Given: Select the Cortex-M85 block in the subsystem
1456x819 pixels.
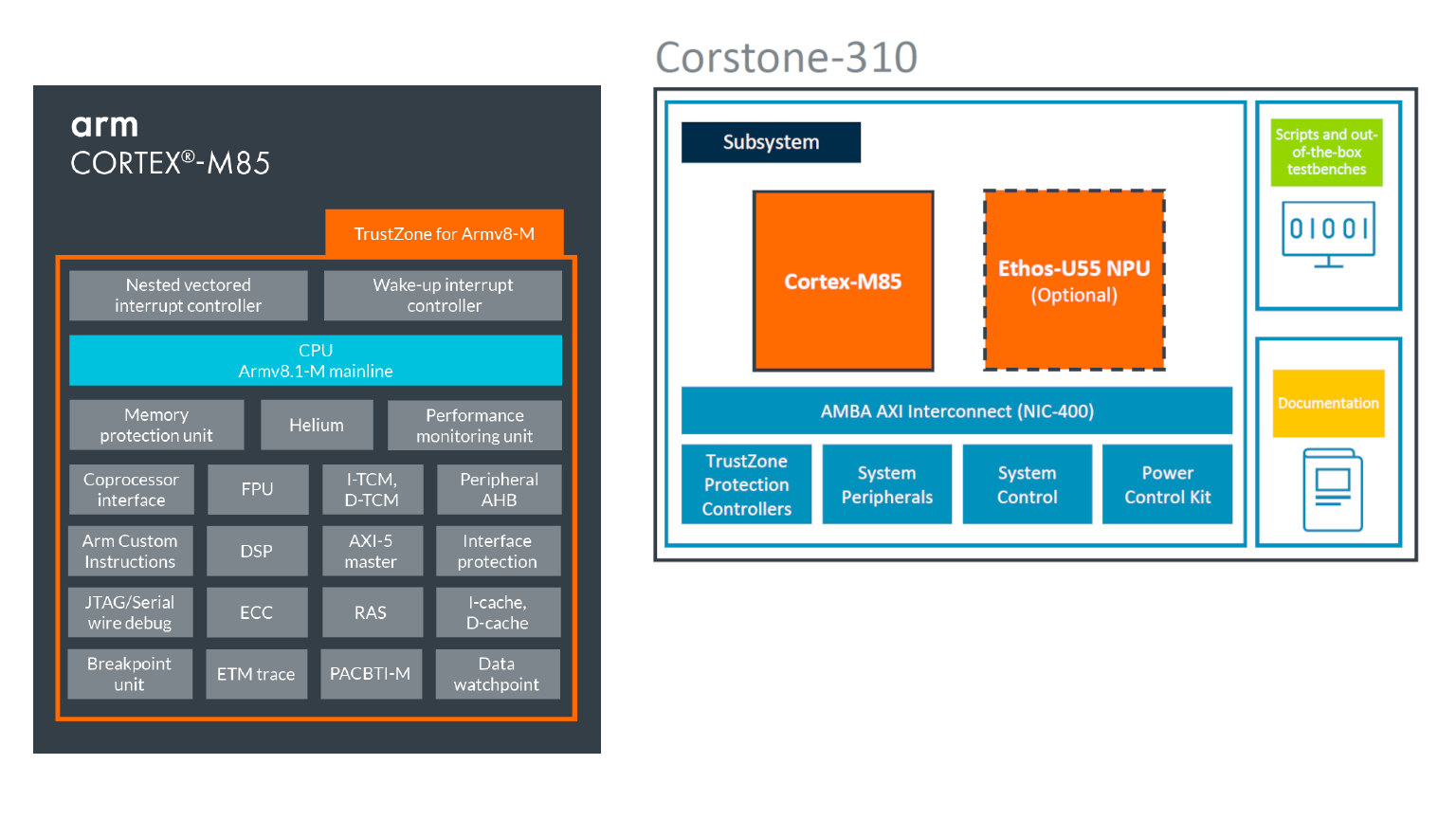Looking at the screenshot, I should [x=843, y=280].
